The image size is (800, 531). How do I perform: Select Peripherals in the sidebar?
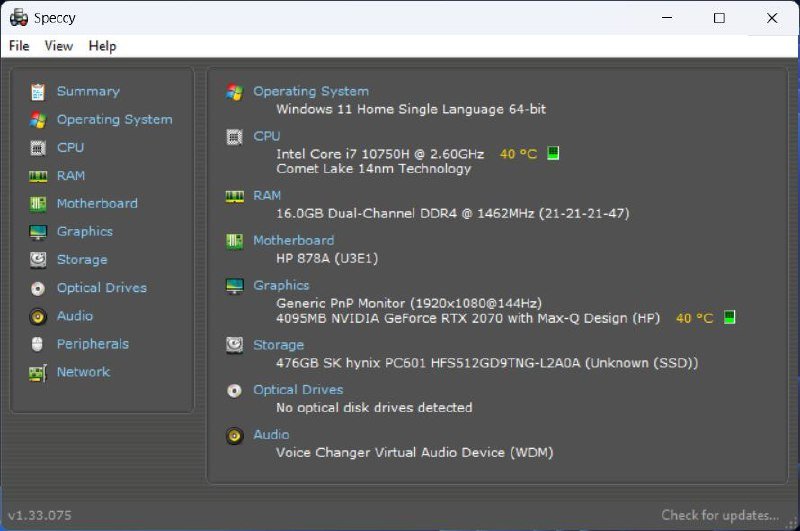pyautogui.click(x=92, y=344)
